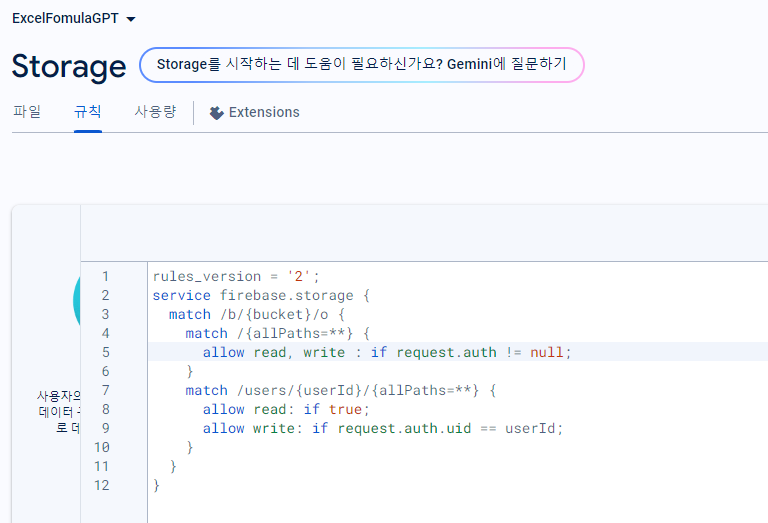768x523 pixels.
Task: Click the allow write request.auth.uid line
Action: (383, 428)
